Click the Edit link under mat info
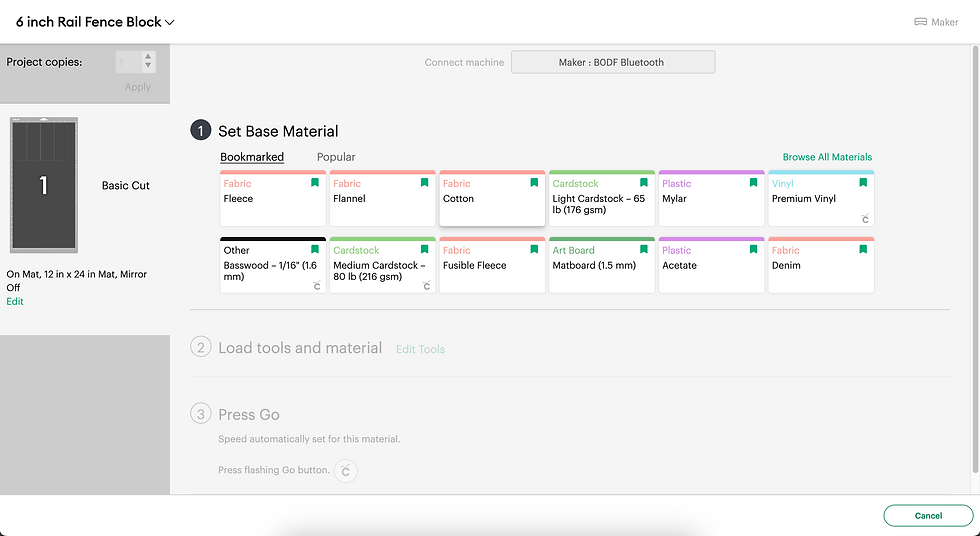980x536 pixels. (15, 301)
